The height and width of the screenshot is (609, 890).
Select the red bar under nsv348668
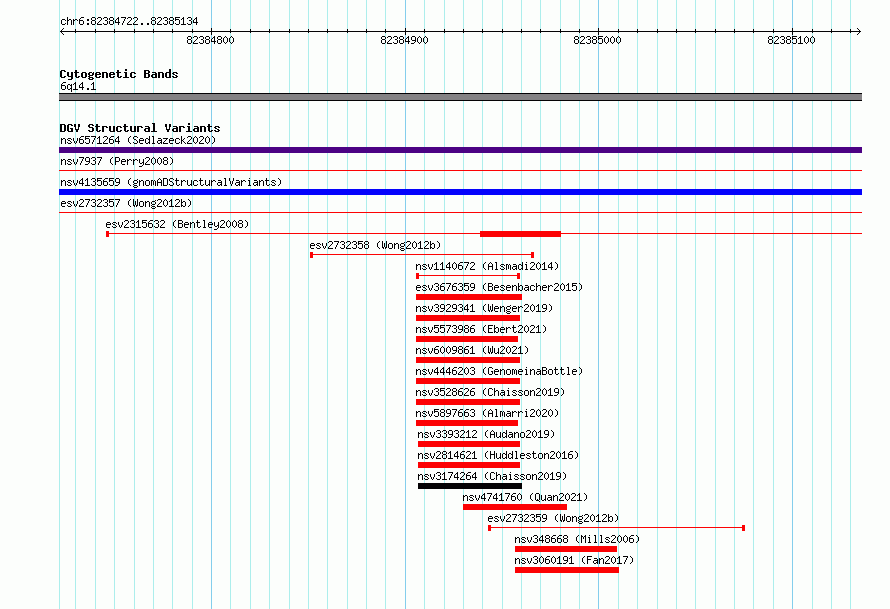pos(566,549)
